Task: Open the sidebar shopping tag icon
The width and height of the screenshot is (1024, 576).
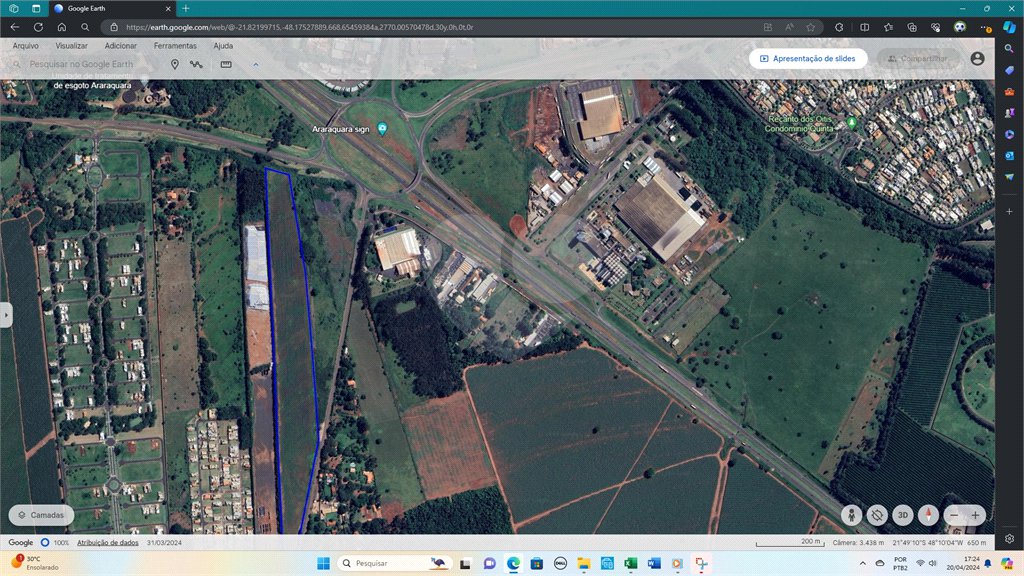Action: click(x=1009, y=70)
